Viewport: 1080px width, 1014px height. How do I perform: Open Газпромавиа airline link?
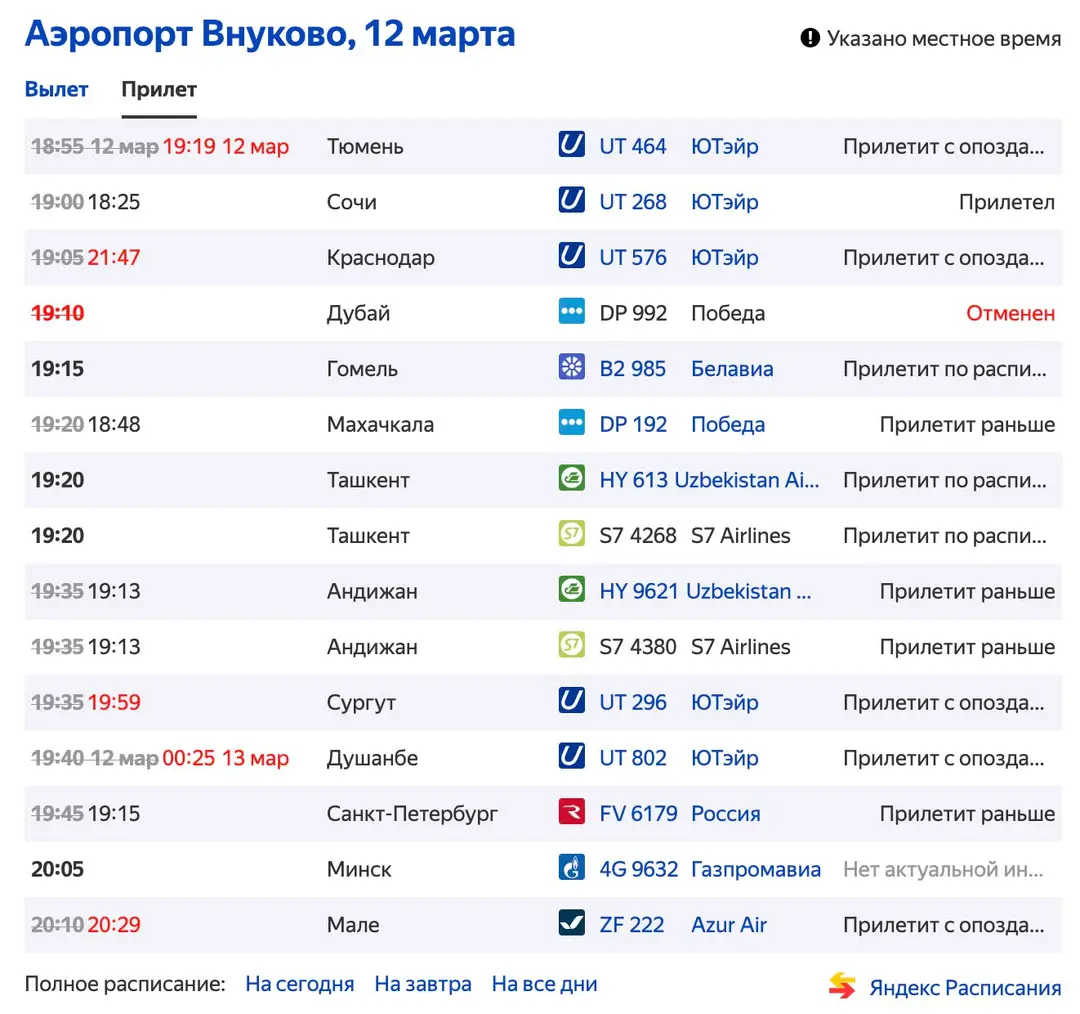(756, 869)
